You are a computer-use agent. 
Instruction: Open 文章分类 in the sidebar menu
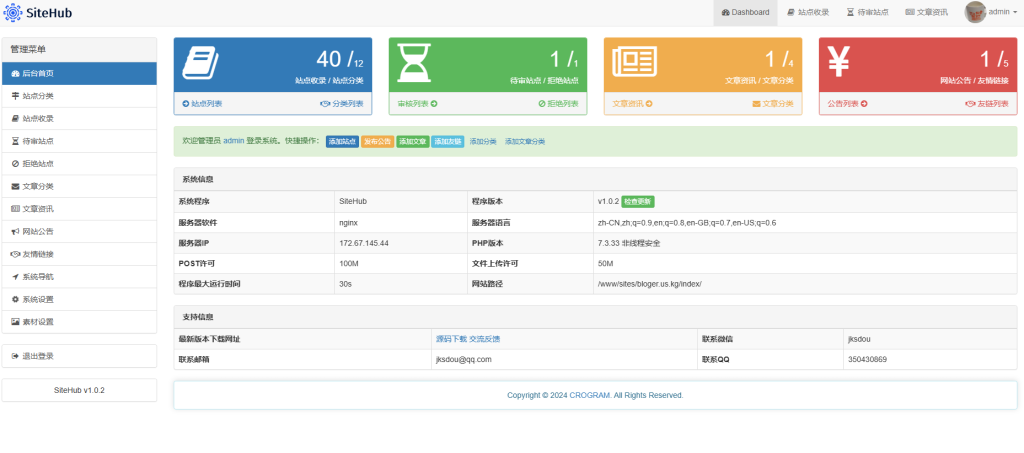(79, 187)
